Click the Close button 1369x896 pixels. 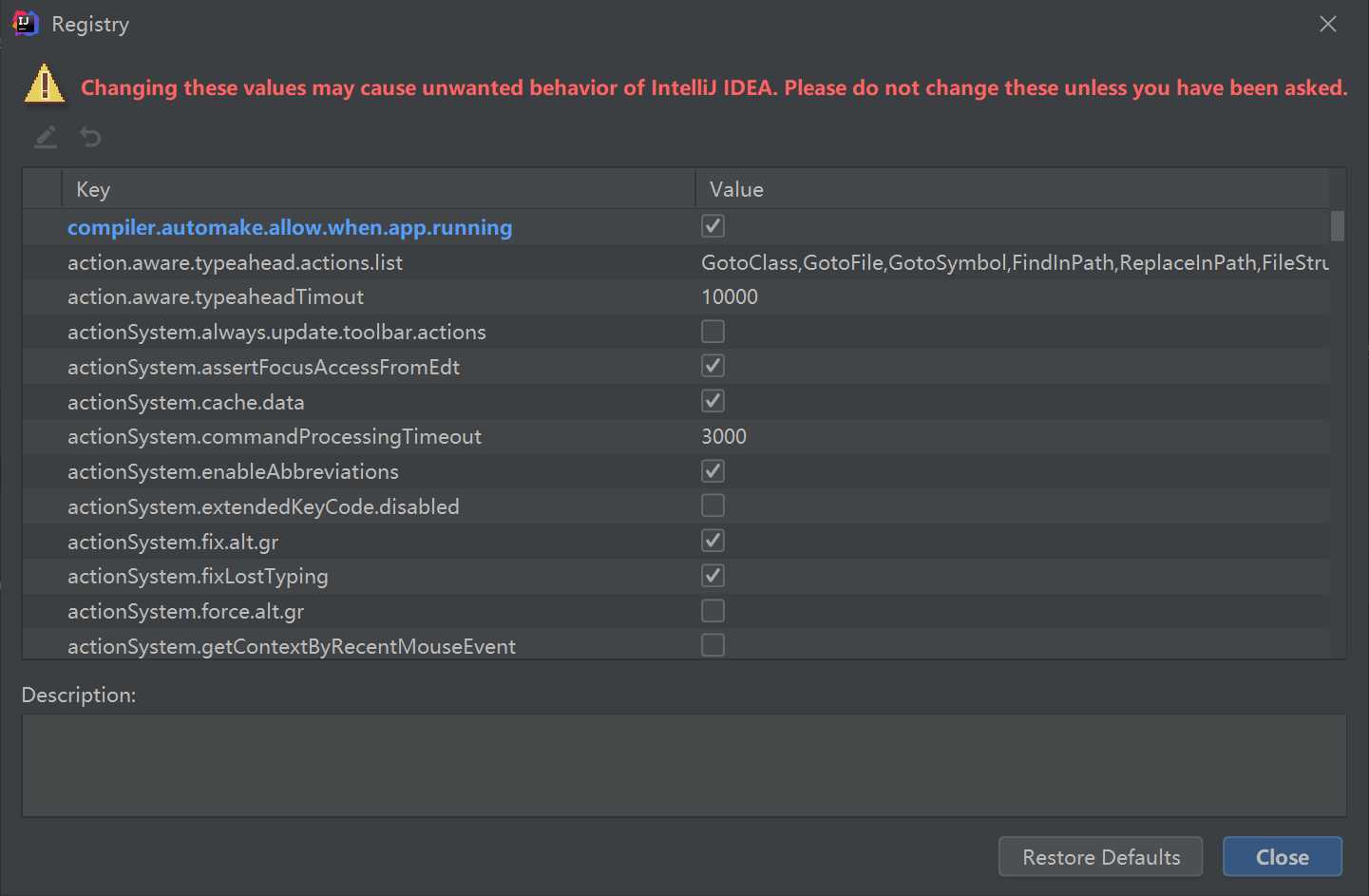(1282, 857)
